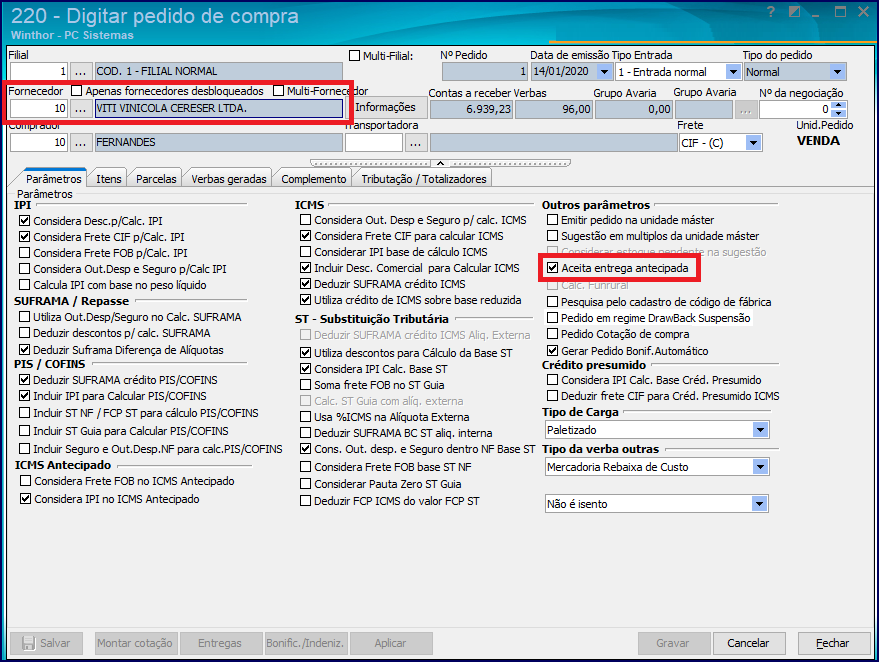The width and height of the screenshot is (879, 662).
Task: Click the Nº da negociação field
Action: (795, 109)
